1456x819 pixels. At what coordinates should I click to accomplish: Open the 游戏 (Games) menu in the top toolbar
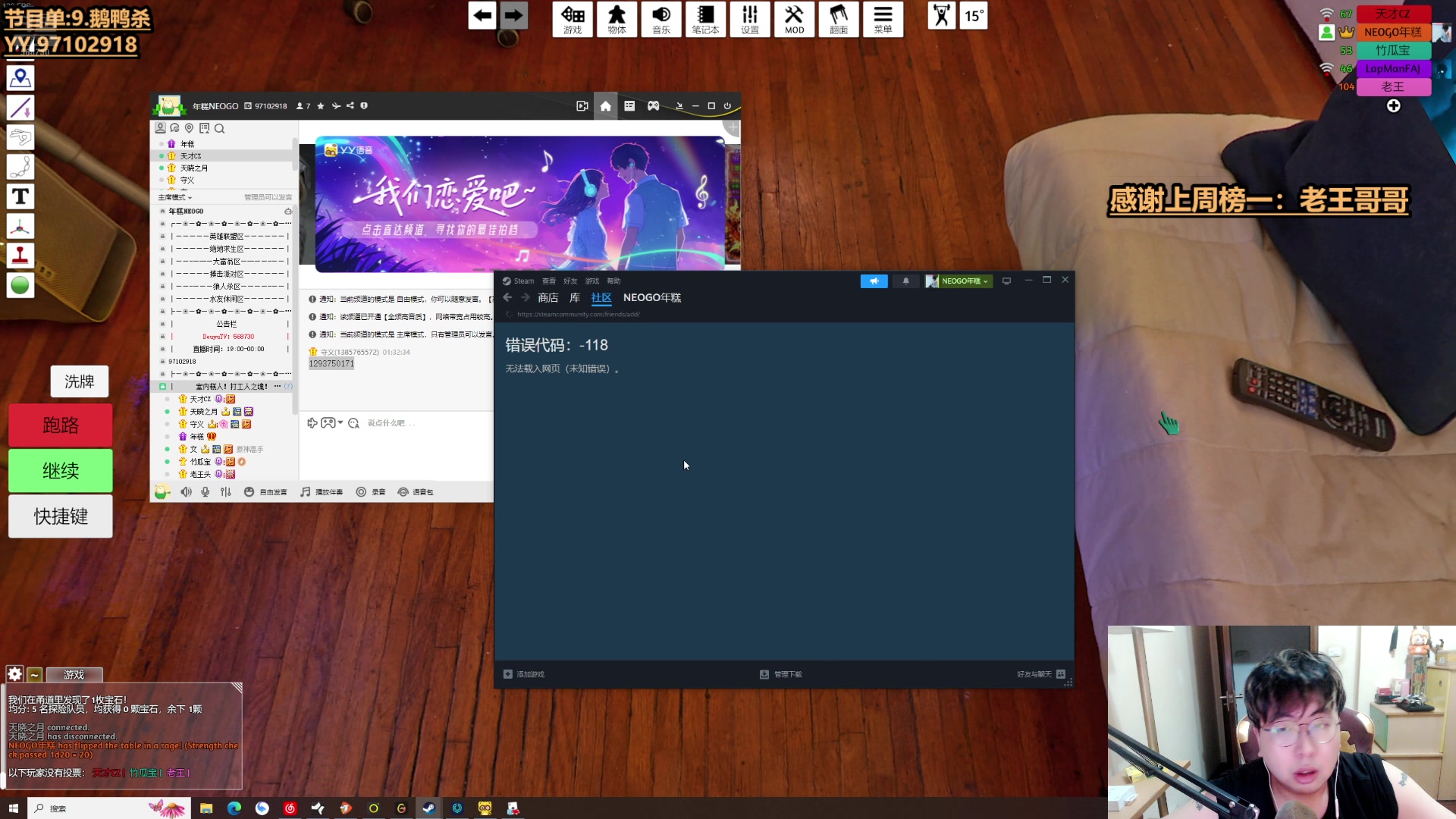click(573, 19)
